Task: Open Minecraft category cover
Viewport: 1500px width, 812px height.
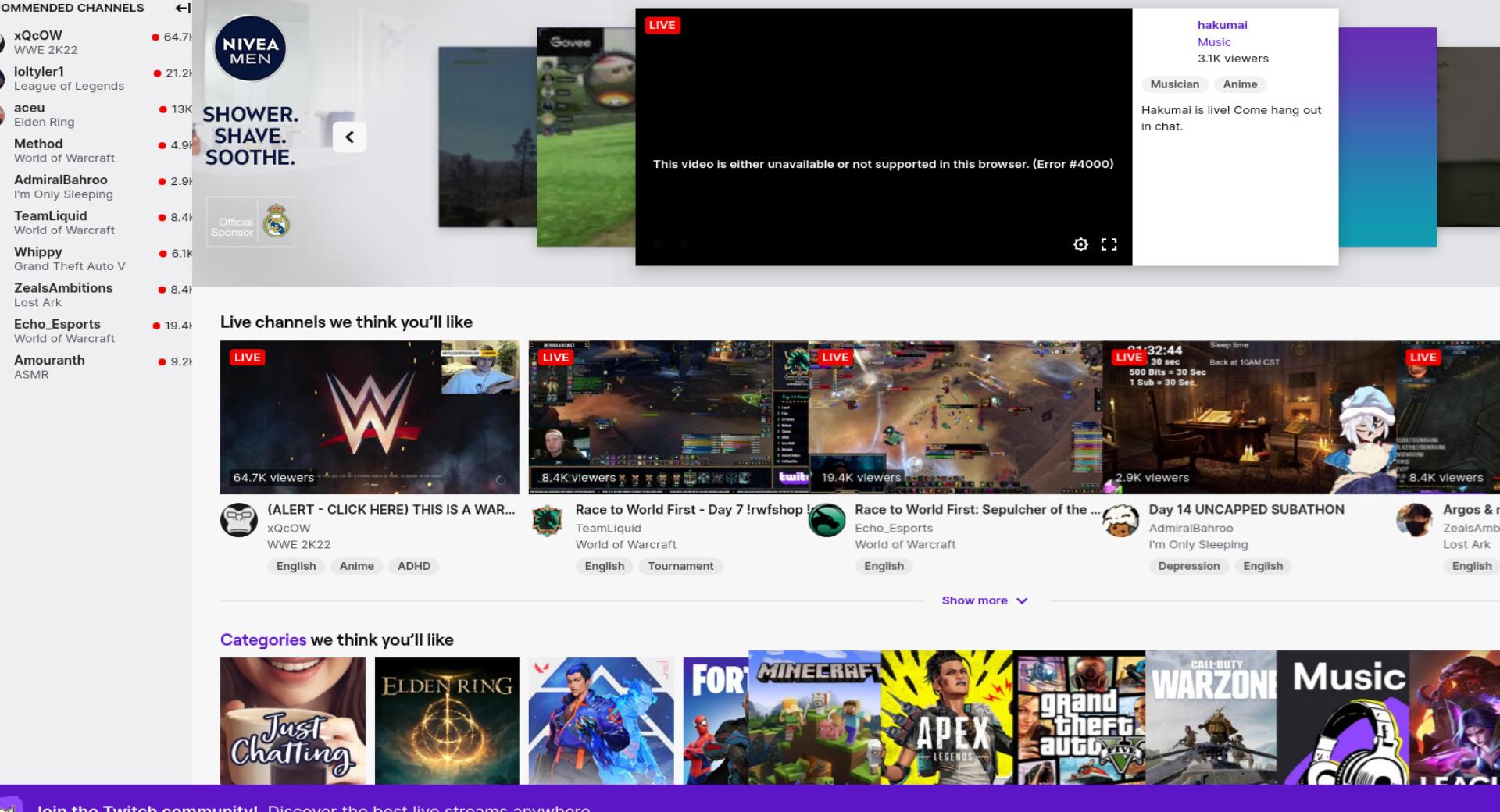Action: 815,718
